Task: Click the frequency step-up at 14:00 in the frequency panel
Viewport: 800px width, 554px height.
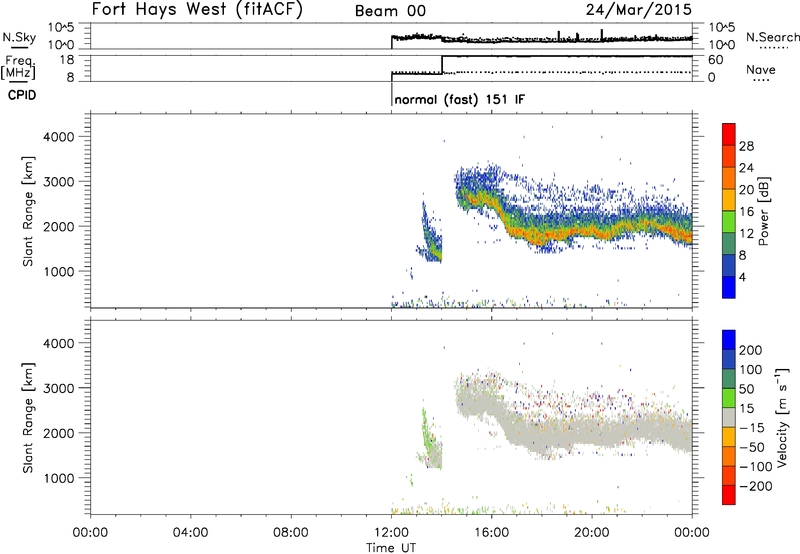Action: (x=442, y=65)
